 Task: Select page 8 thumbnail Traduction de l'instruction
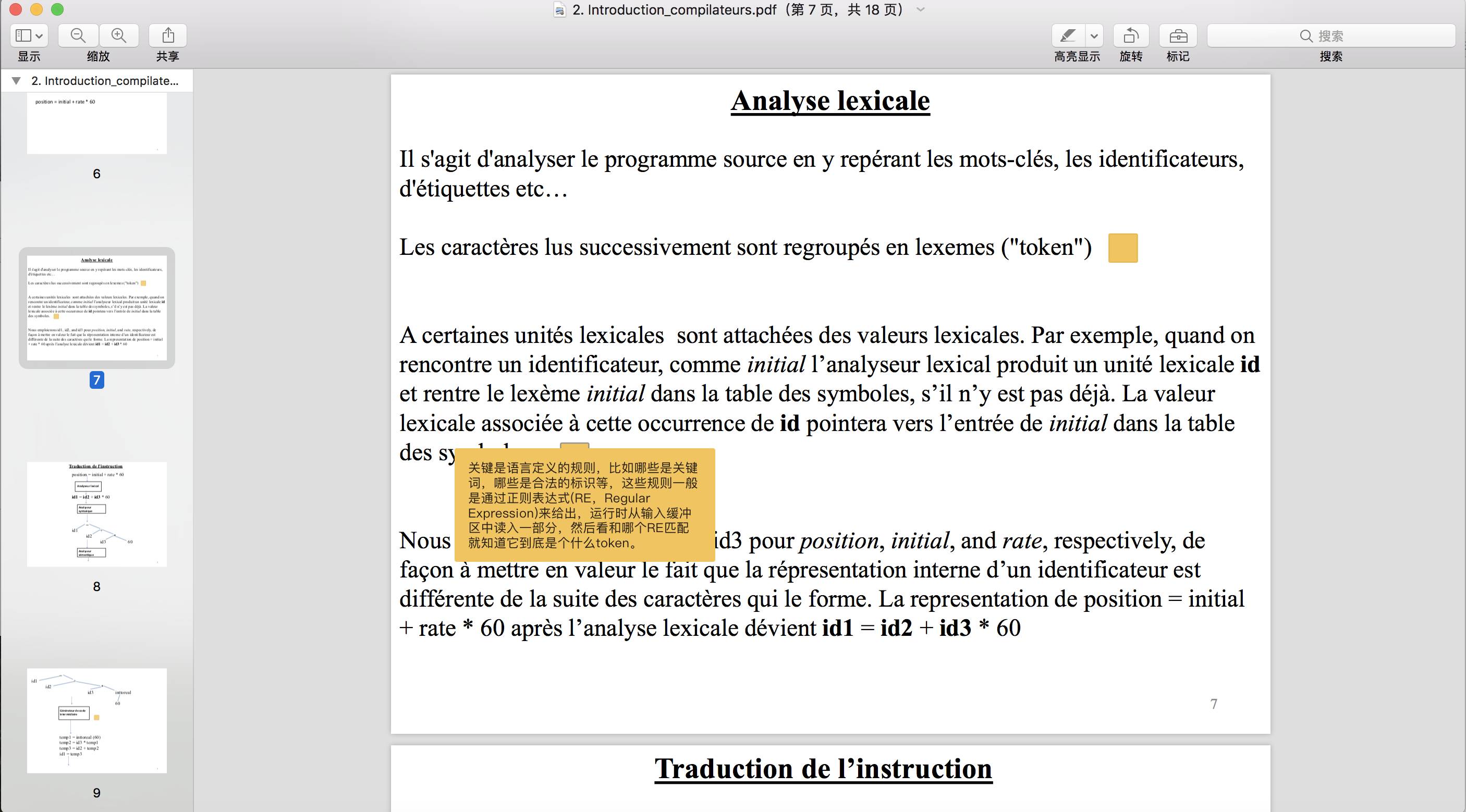[97, 514]
